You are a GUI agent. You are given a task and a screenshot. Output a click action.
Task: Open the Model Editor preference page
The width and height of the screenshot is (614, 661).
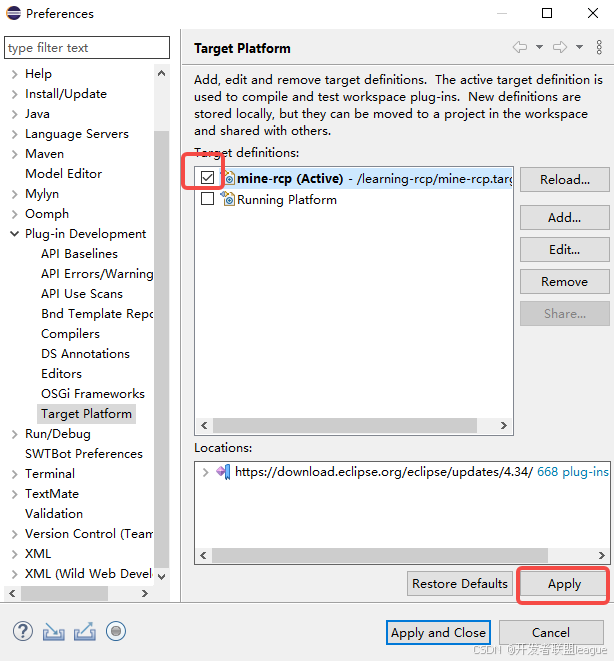click(64, 174)
